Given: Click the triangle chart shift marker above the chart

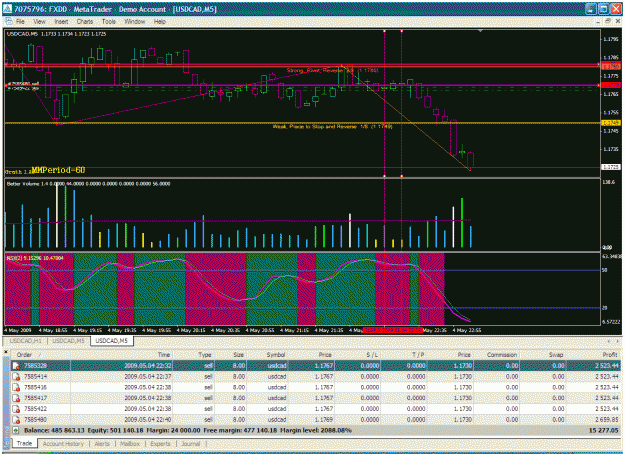Looking at the screenshot, I should coord(480,31).
